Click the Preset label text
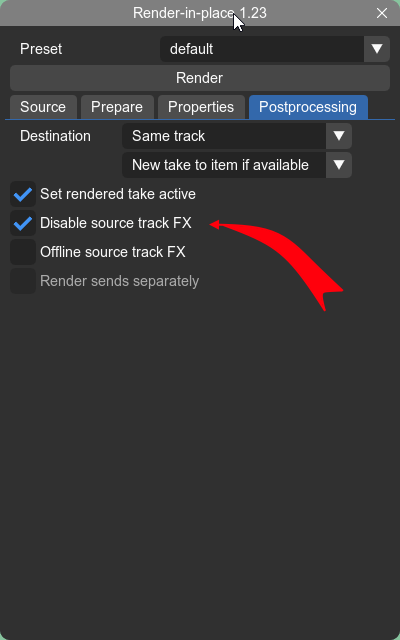 [x=41, y=49]
